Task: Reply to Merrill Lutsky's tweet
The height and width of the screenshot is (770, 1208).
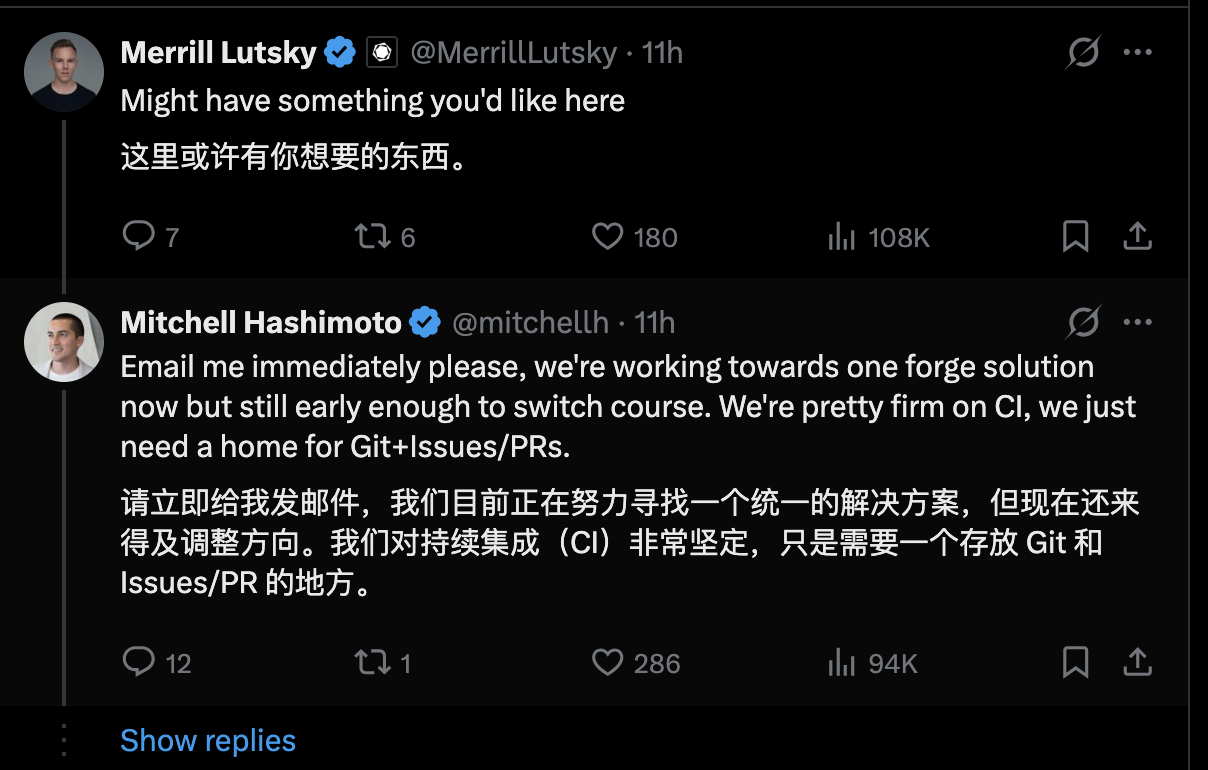Action: [138, 237]
